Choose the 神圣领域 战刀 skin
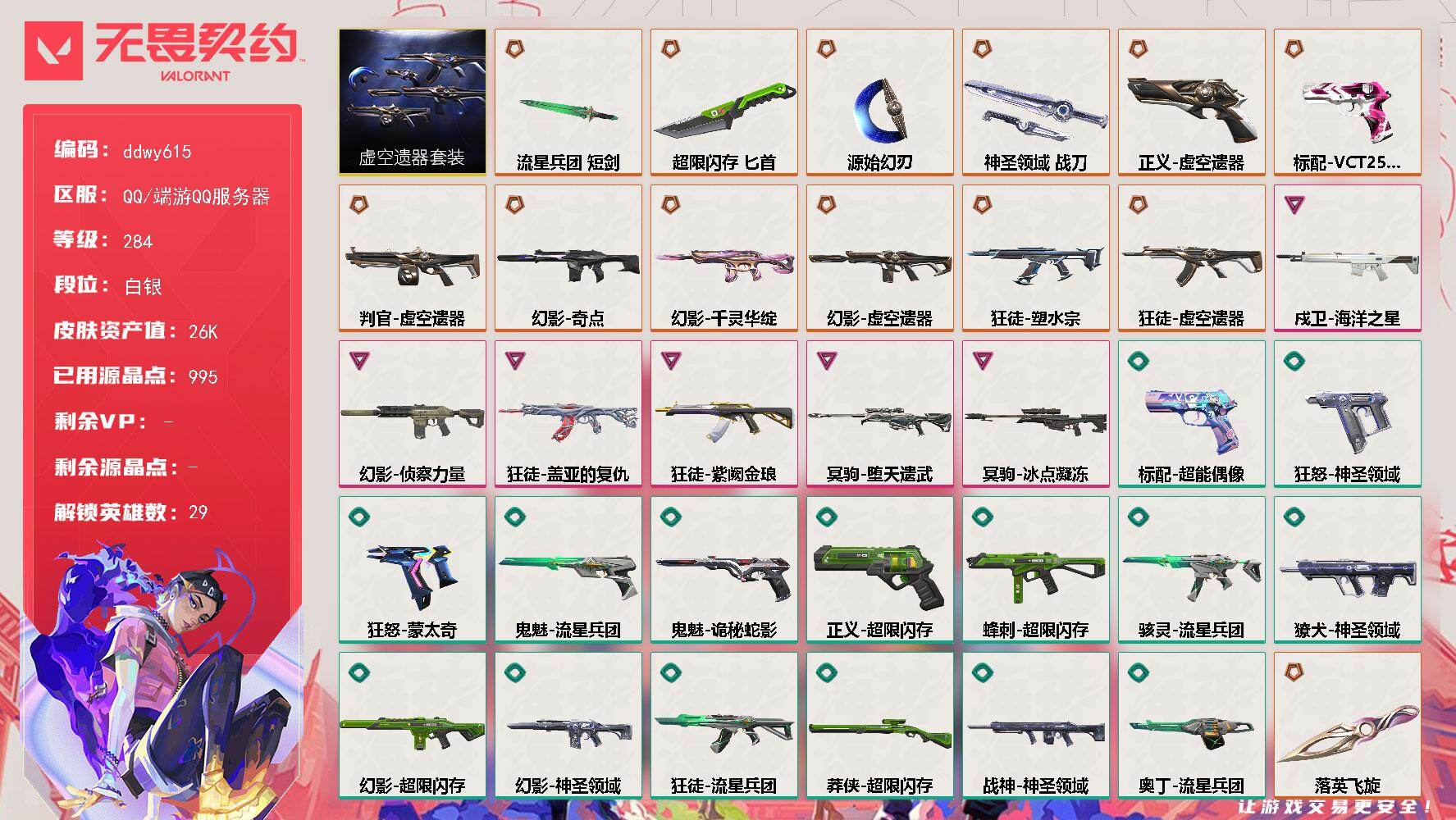Image resolution: width=1456 pixels, height=820 pixels. tap(1035, 102)
